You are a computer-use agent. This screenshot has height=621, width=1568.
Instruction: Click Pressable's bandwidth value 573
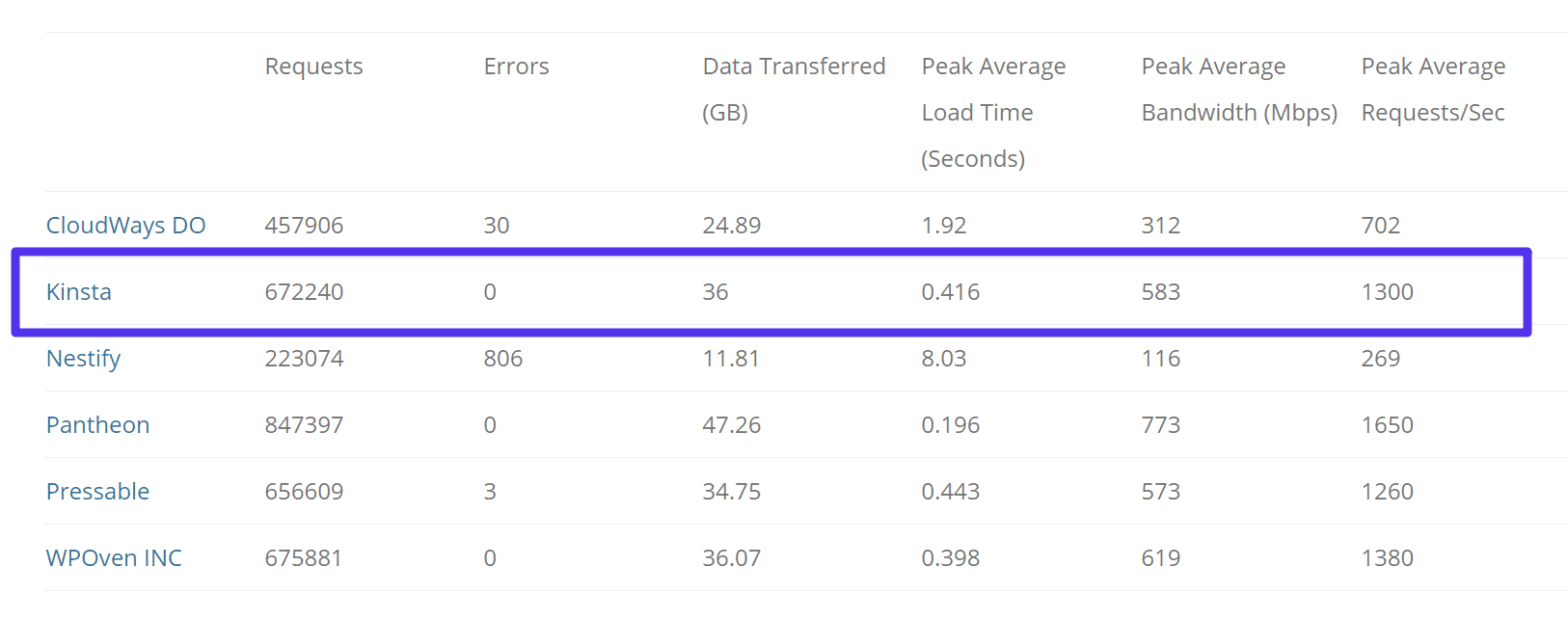1160,492
